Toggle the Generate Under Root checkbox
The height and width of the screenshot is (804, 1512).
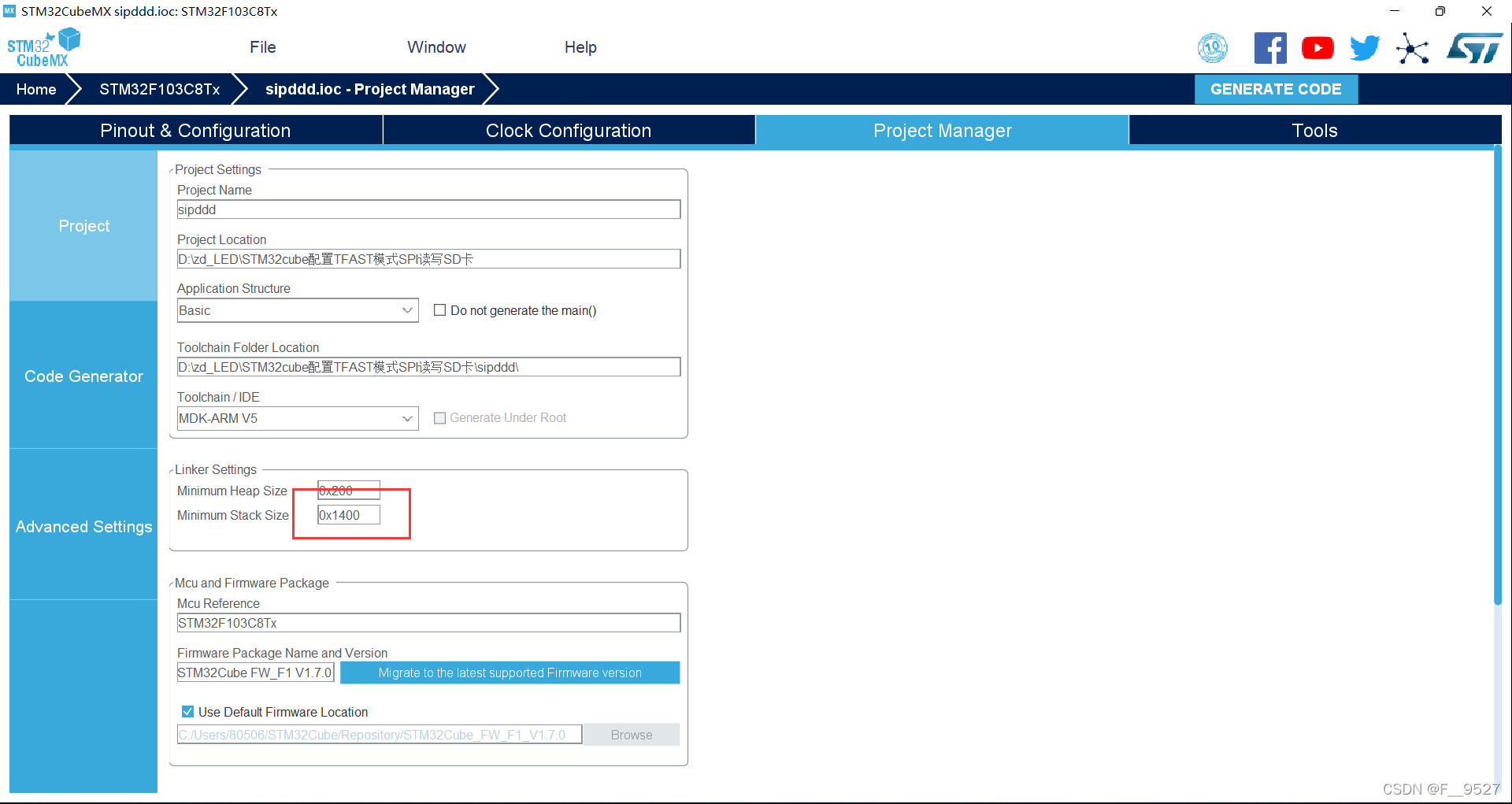pos(440,418)
